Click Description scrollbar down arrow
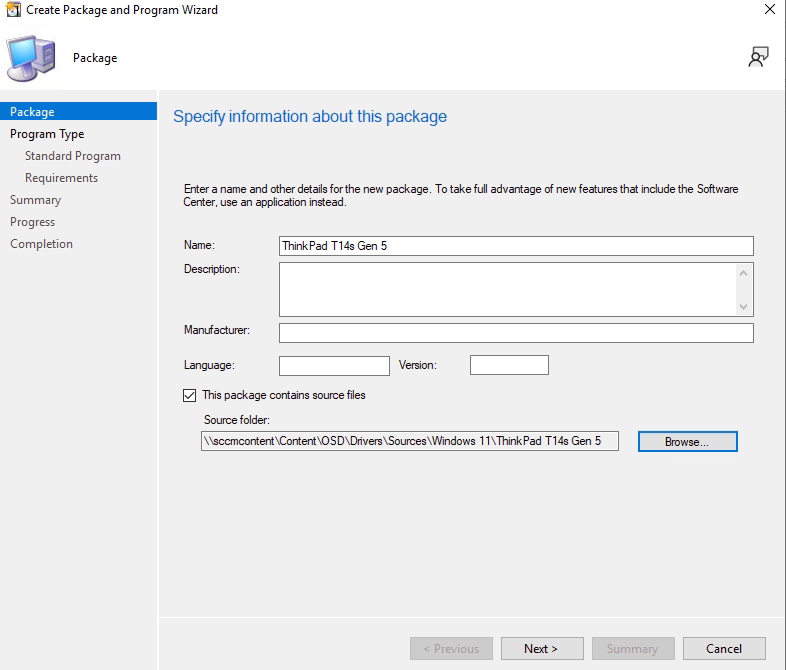 (743, 307)
